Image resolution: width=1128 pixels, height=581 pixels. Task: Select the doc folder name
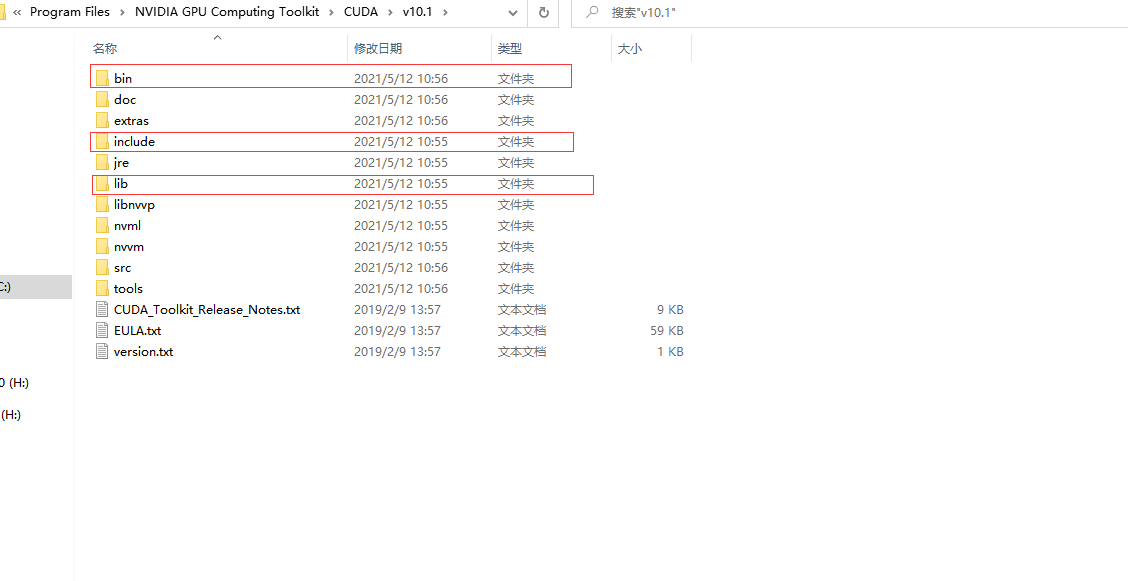click(x=125, y=99)
